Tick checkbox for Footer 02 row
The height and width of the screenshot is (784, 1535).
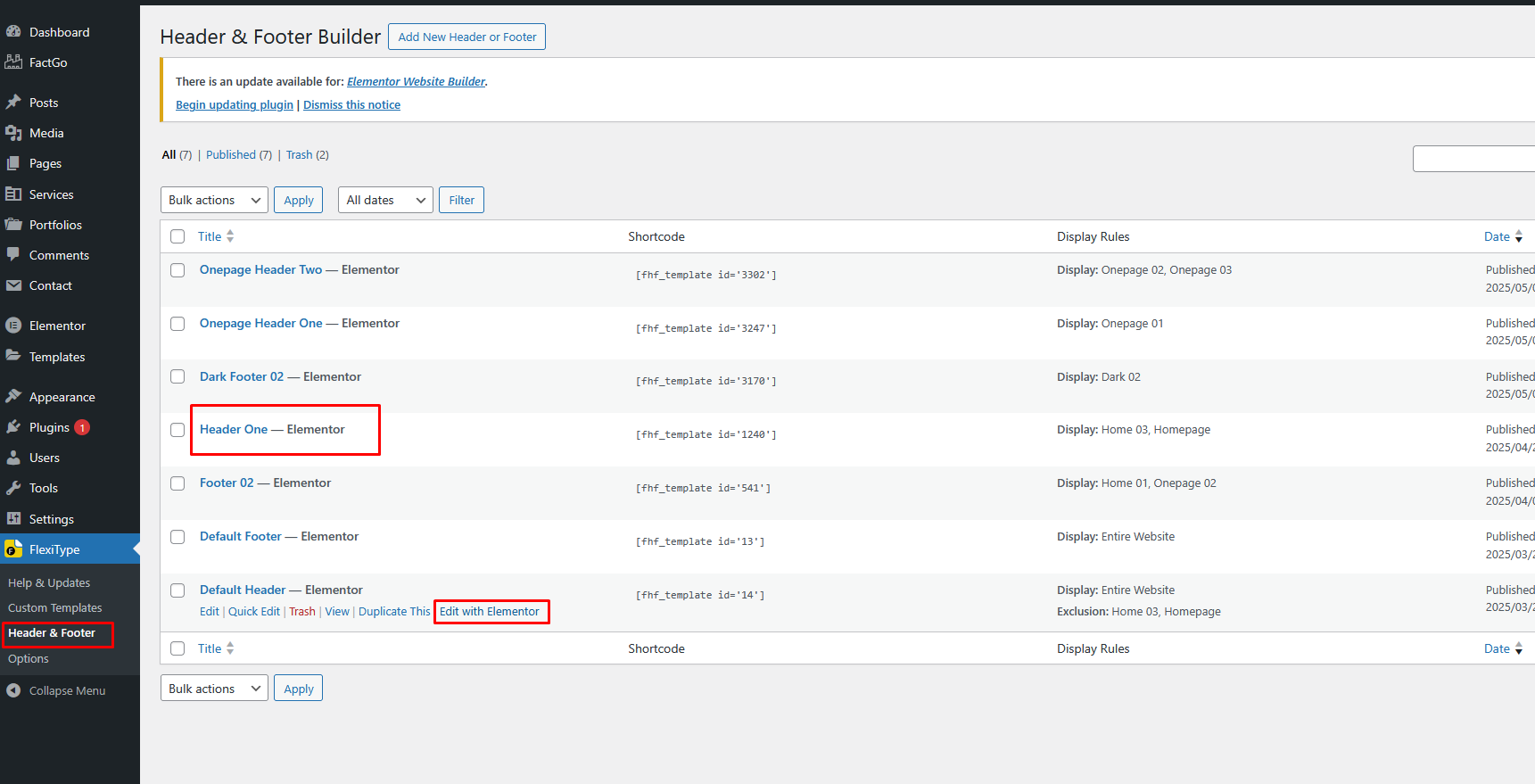(177, 483)
